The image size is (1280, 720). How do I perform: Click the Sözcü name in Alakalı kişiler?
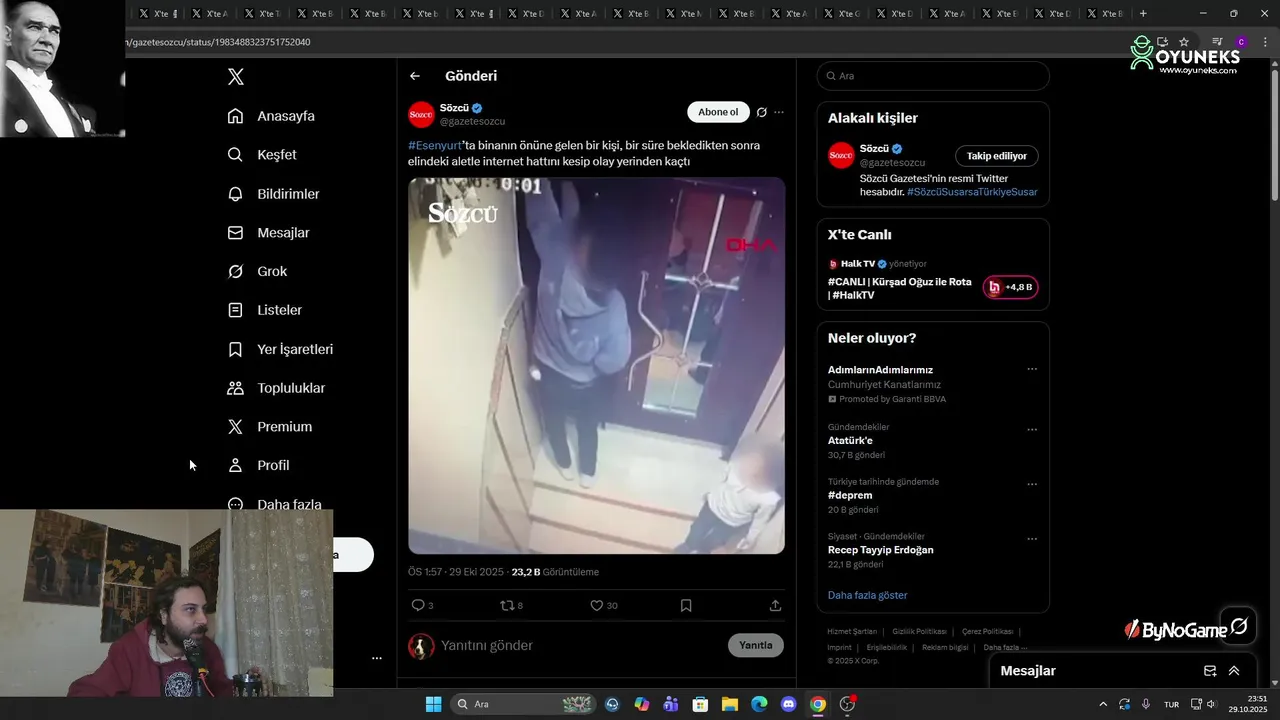[x=874, y=149]
